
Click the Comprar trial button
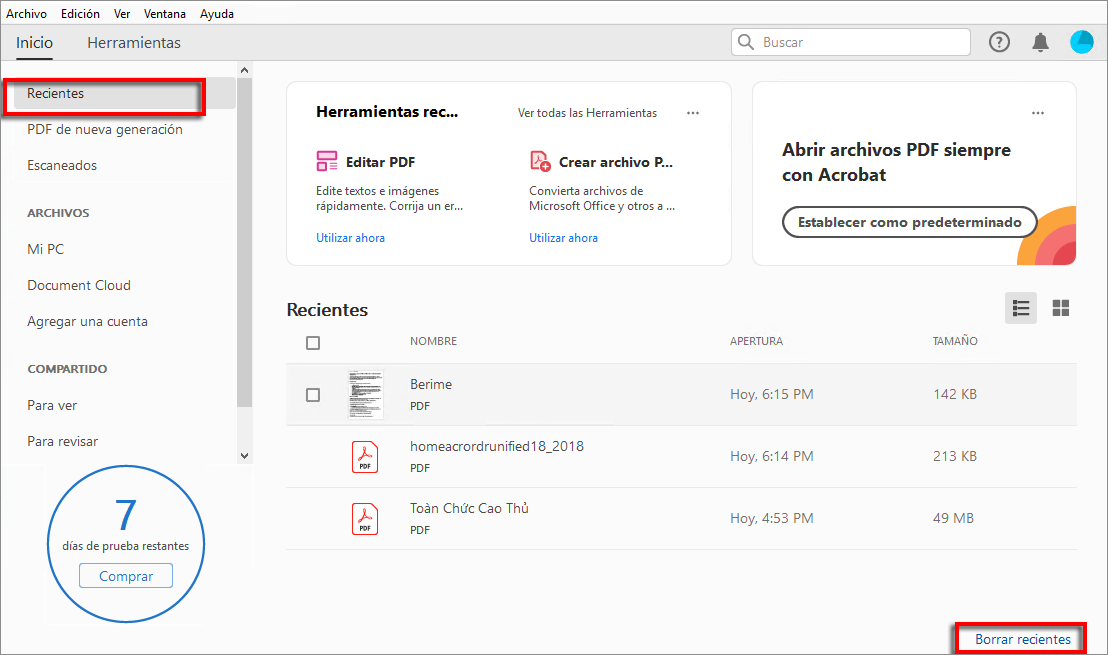[125, 575]
